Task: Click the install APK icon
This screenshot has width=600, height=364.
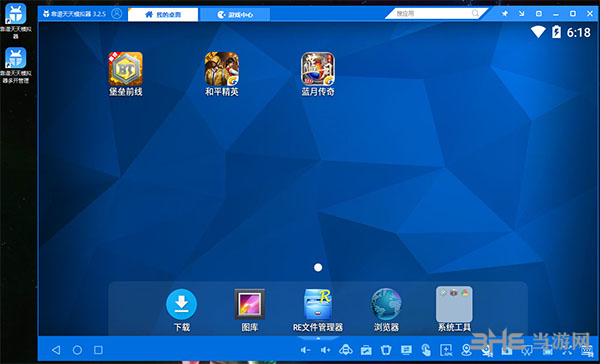Action: pyautogui.click(x=446, y=350)
